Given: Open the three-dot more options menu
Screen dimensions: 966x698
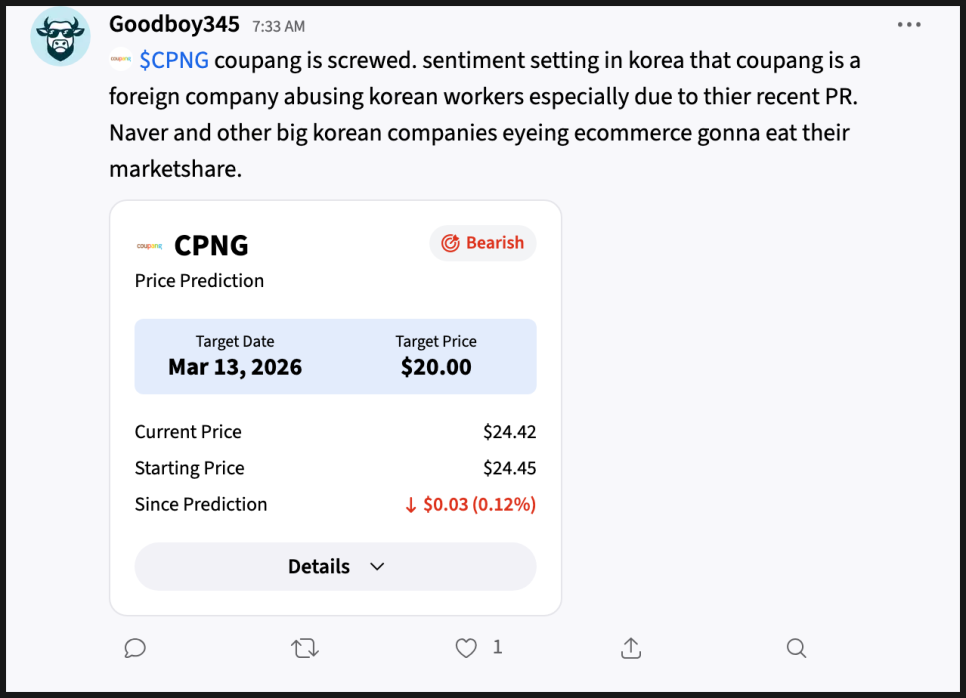Looking at the screenshot, I should pyautogui.click(x=909, y=25).
